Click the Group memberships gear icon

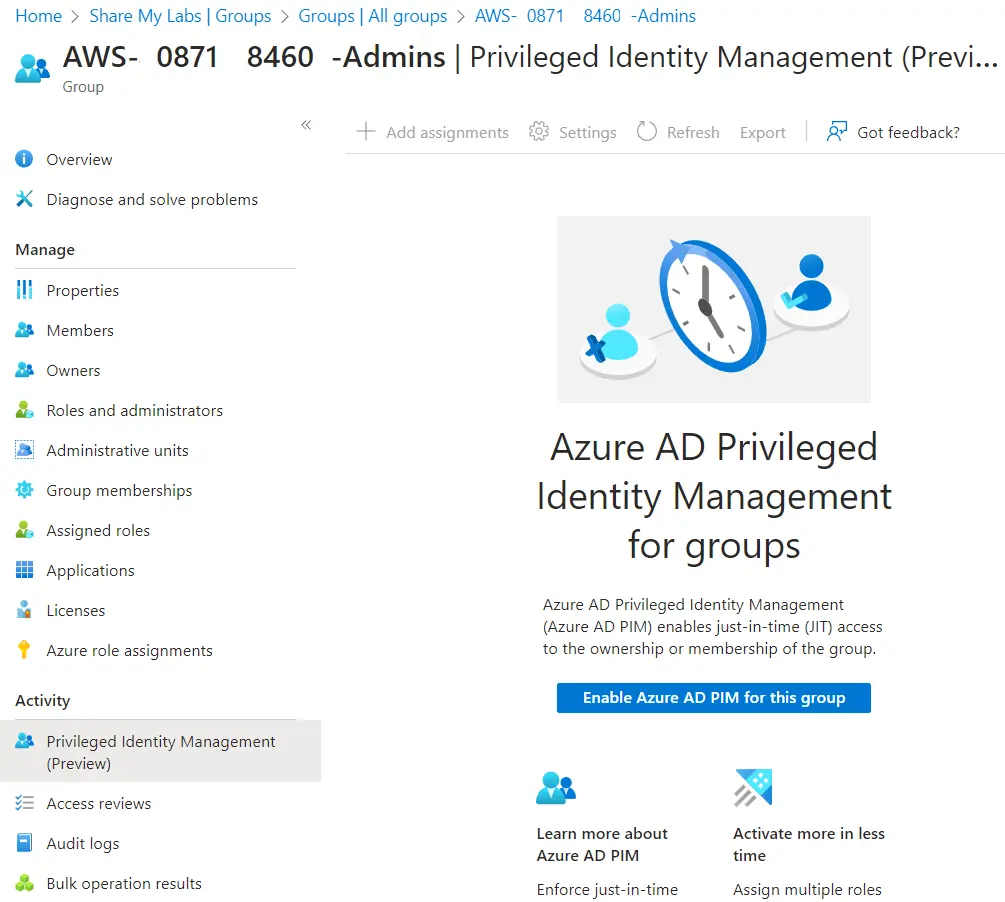(x=25, y=490)
